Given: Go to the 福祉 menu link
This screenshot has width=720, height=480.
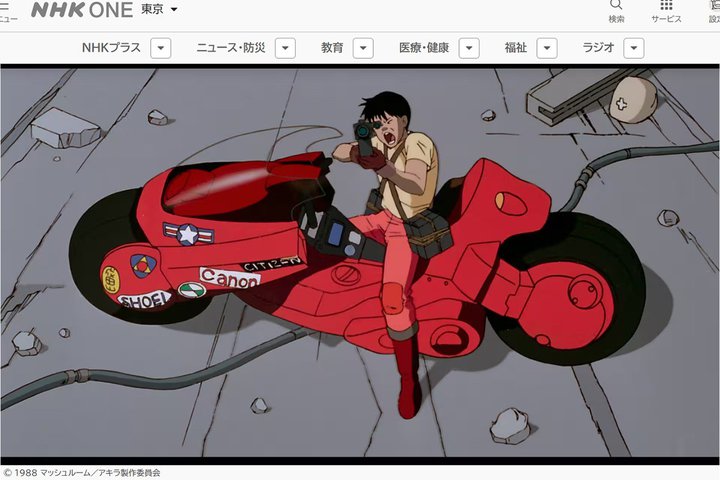Looking at the screenshot, I should coord(516,48).
